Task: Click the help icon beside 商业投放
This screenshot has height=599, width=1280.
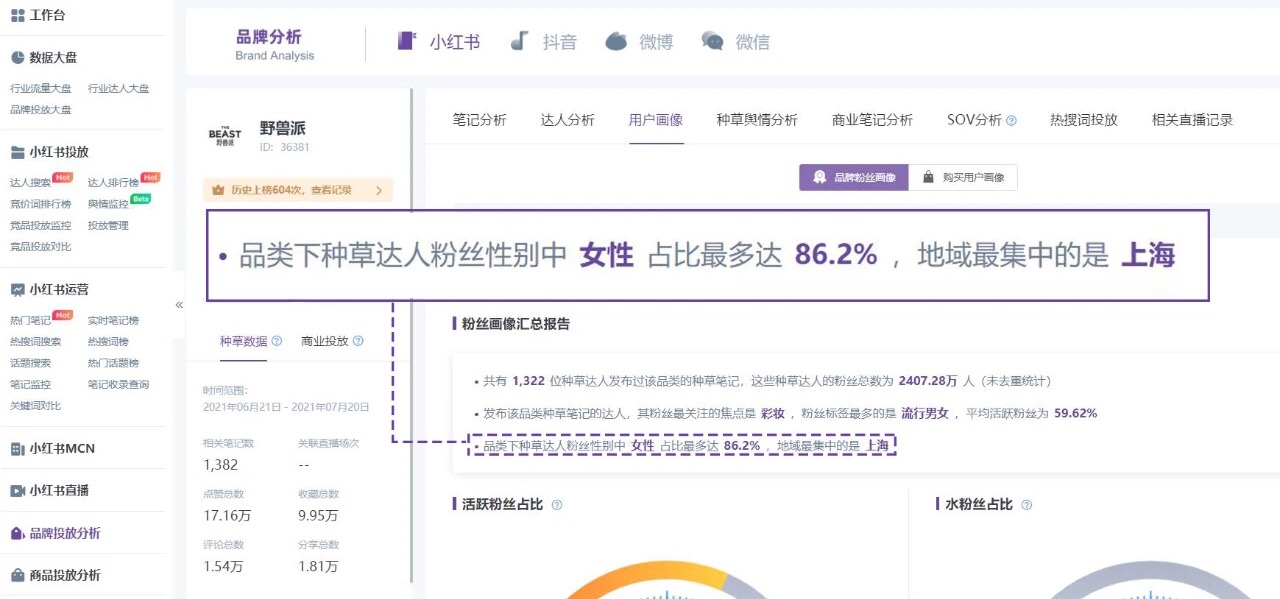Action: pos(358,341)
